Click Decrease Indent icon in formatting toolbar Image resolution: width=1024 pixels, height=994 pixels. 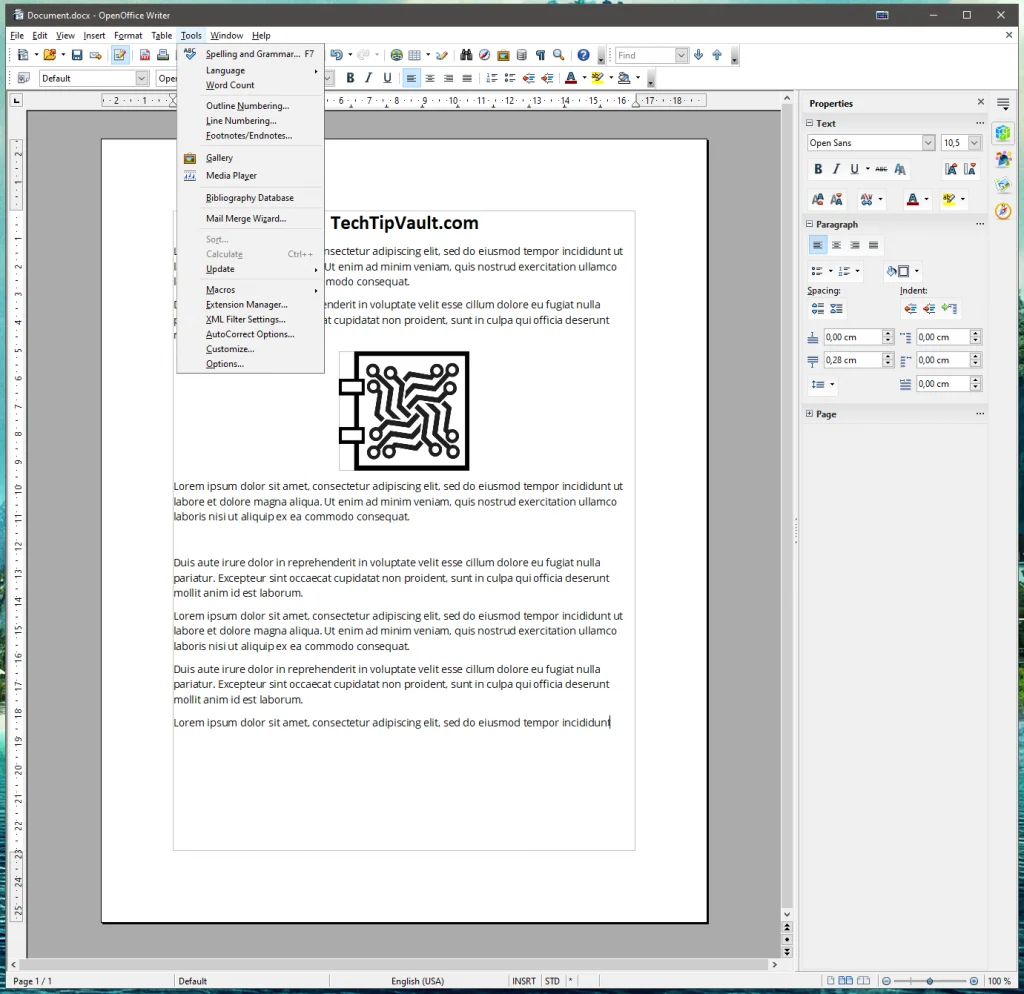(529, 78)
